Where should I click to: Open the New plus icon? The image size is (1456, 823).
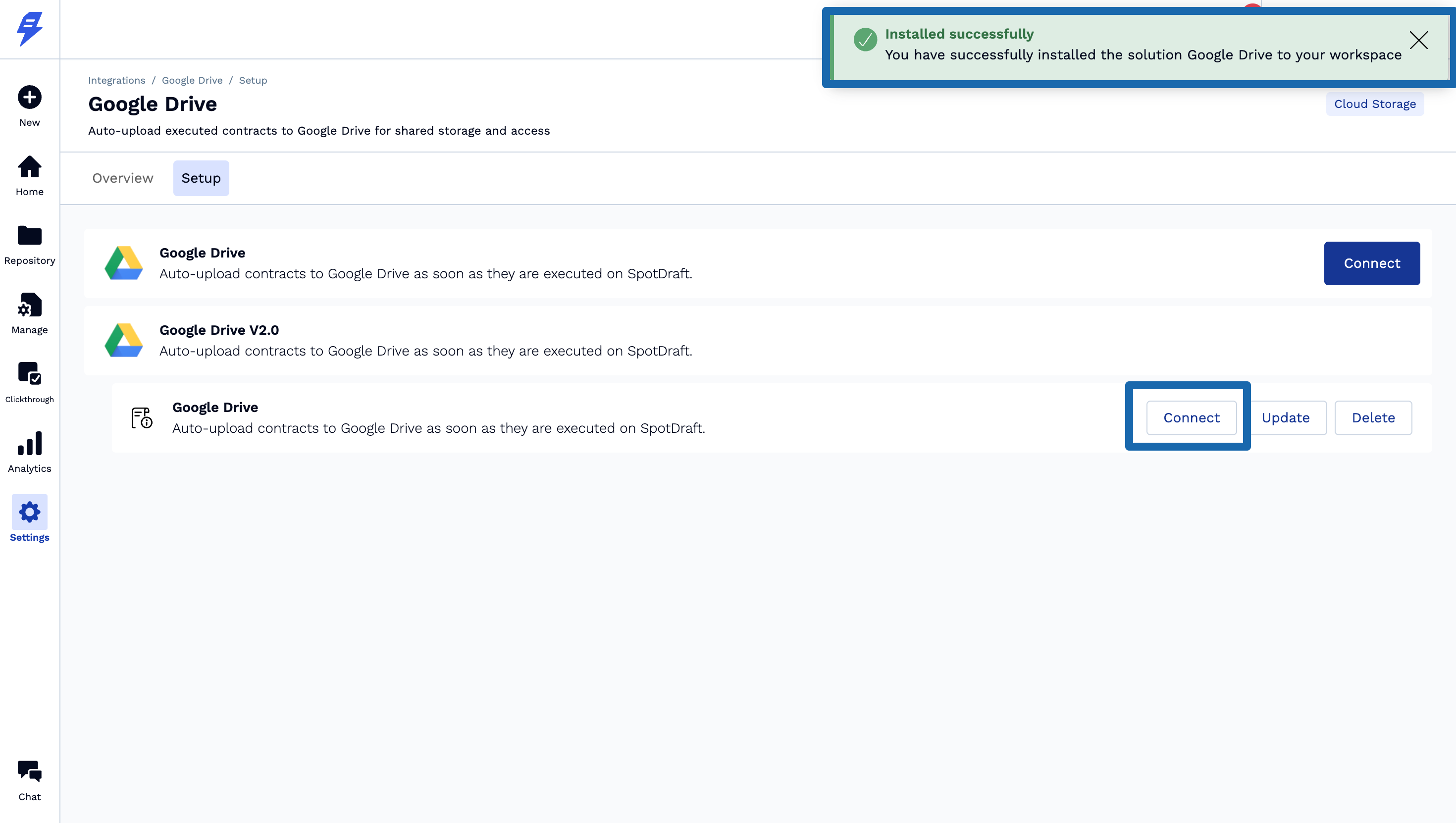[x=29, y=97]
